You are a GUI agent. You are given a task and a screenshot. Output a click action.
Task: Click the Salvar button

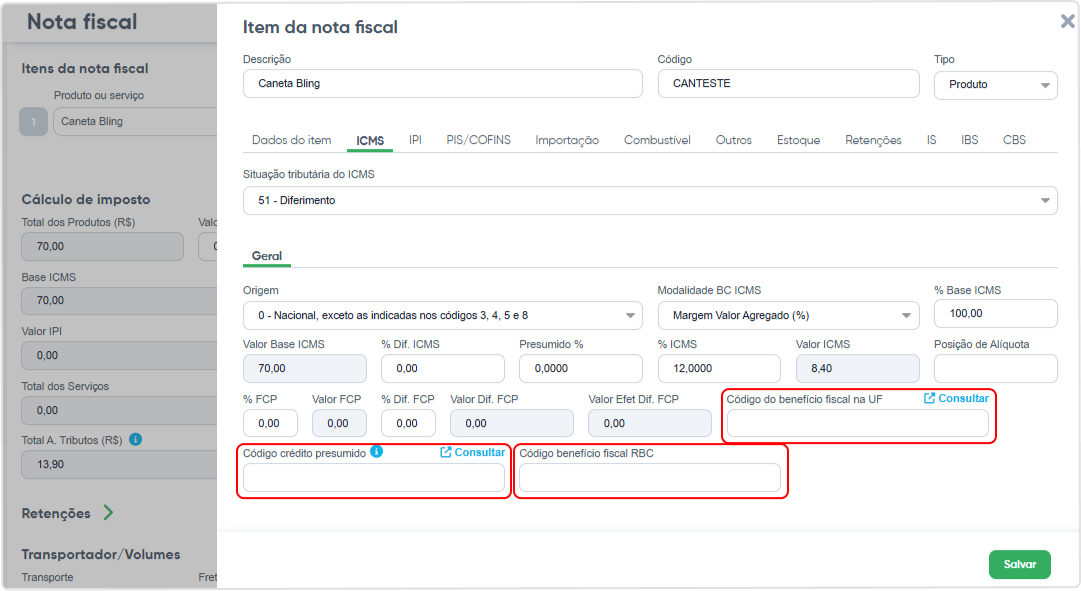click(1020, 564)
